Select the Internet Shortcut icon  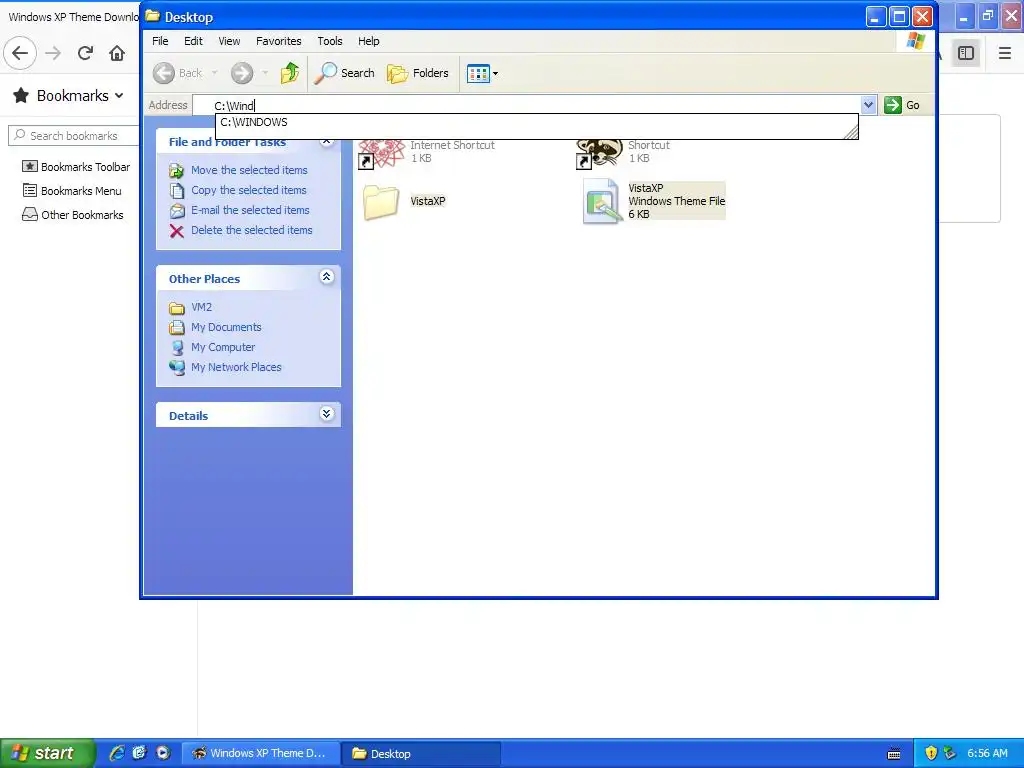coord(381,153)
